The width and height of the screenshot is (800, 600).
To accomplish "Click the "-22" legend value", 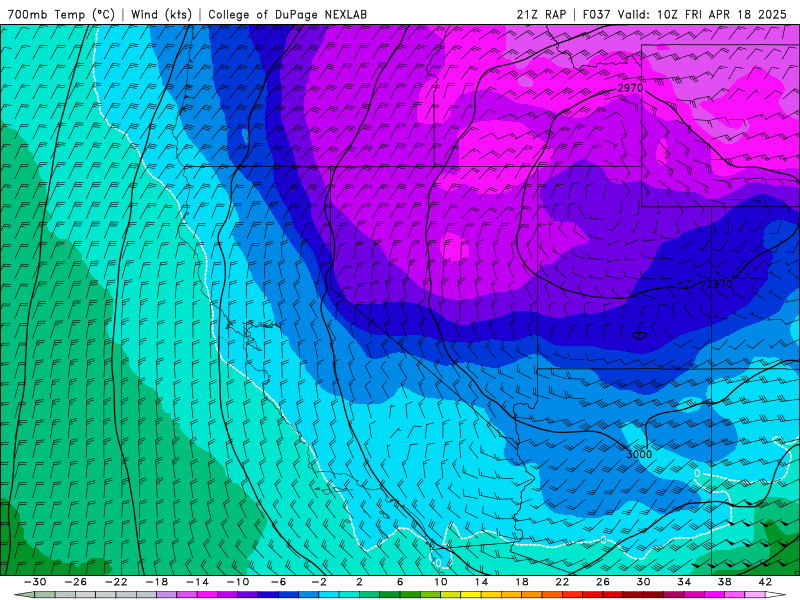I will pyautogui.click(x=116, y=582).
